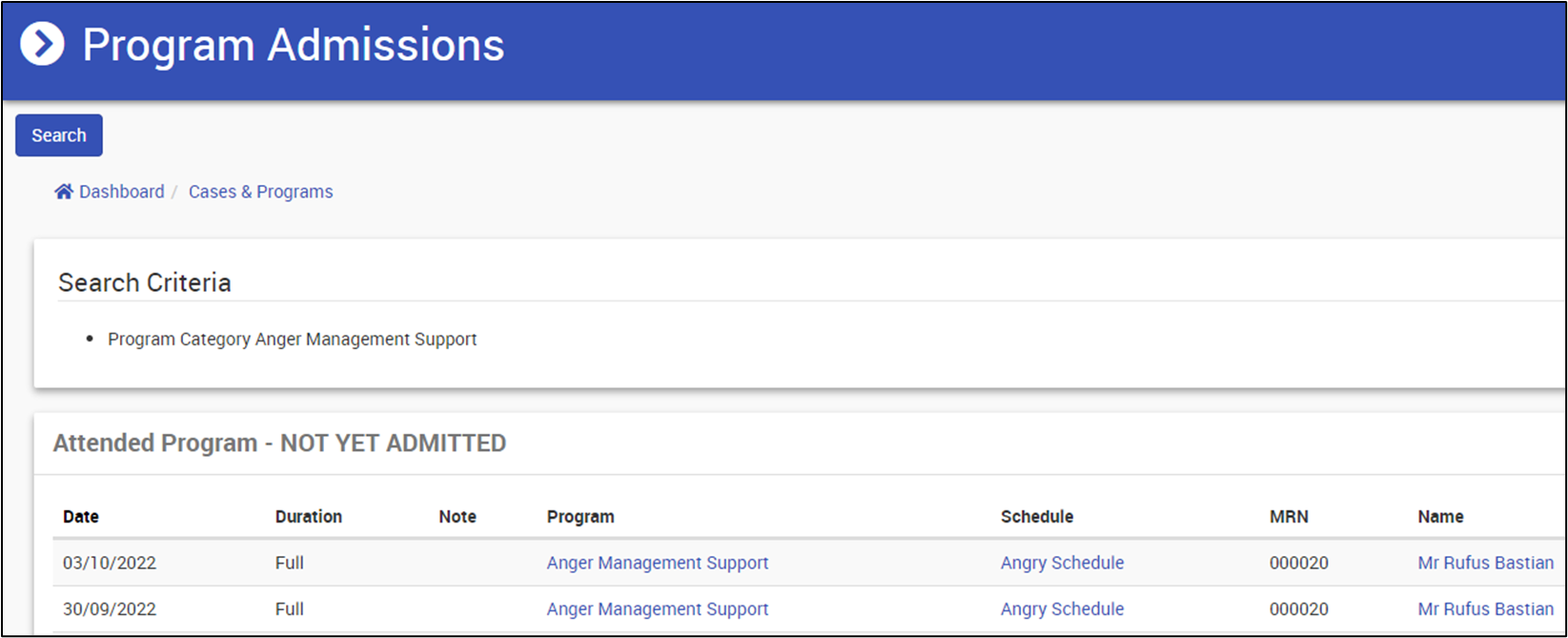This screenshot has height=638, width=1568.
Task: Click the Program column header
Action: (580, 517)
